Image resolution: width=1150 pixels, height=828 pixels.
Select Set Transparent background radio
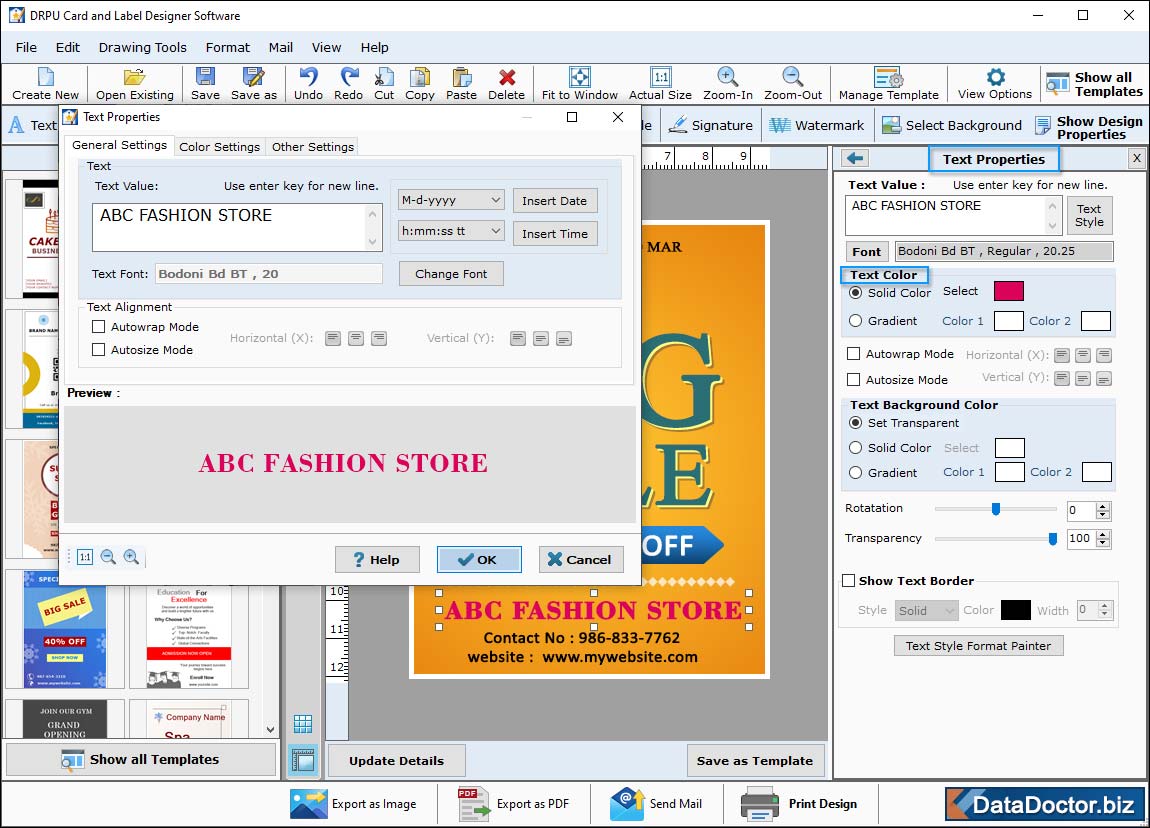pos(855,422)
